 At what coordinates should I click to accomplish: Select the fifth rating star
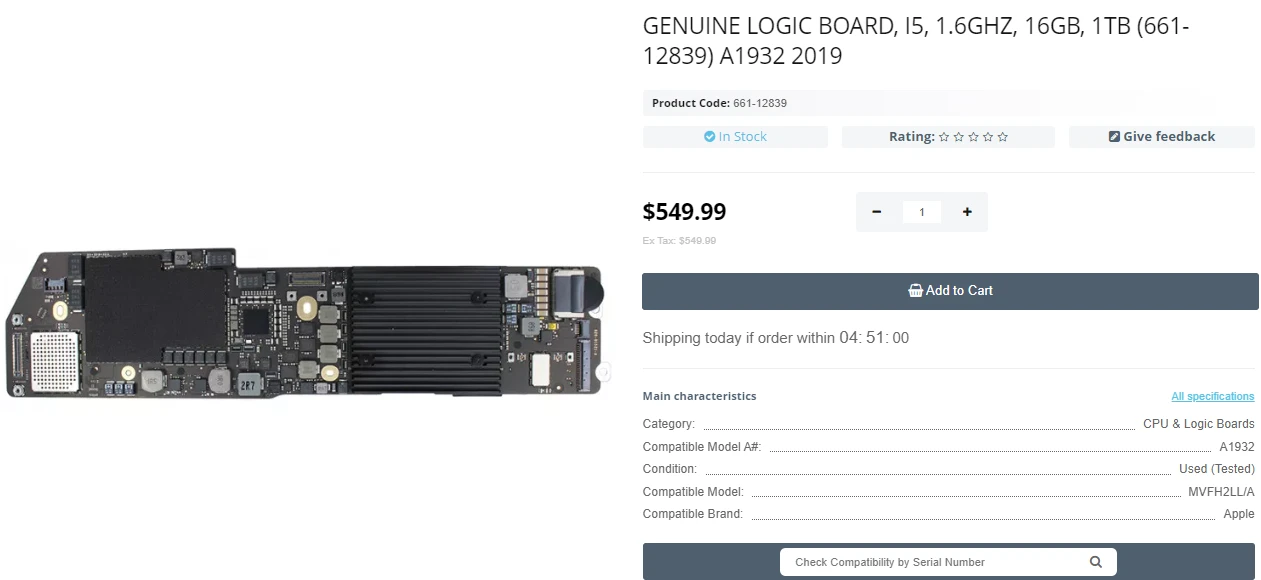pyautogui.click(x=1003, y=137)
